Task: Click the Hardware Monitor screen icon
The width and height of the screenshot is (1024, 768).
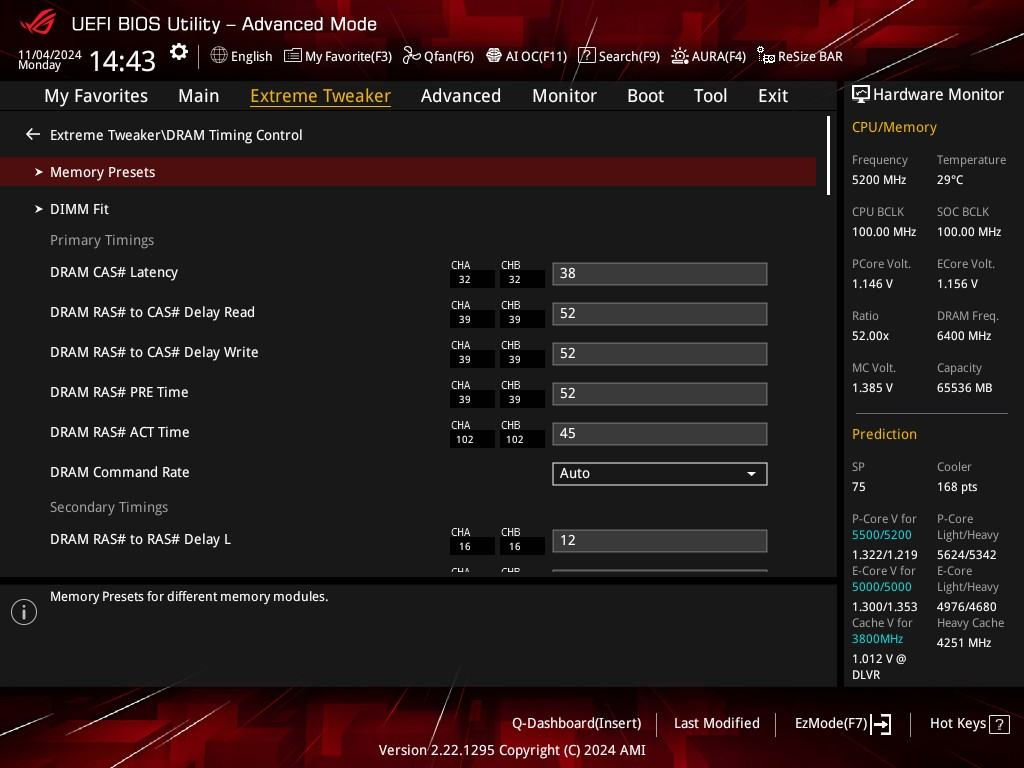Action: [861, 95]
